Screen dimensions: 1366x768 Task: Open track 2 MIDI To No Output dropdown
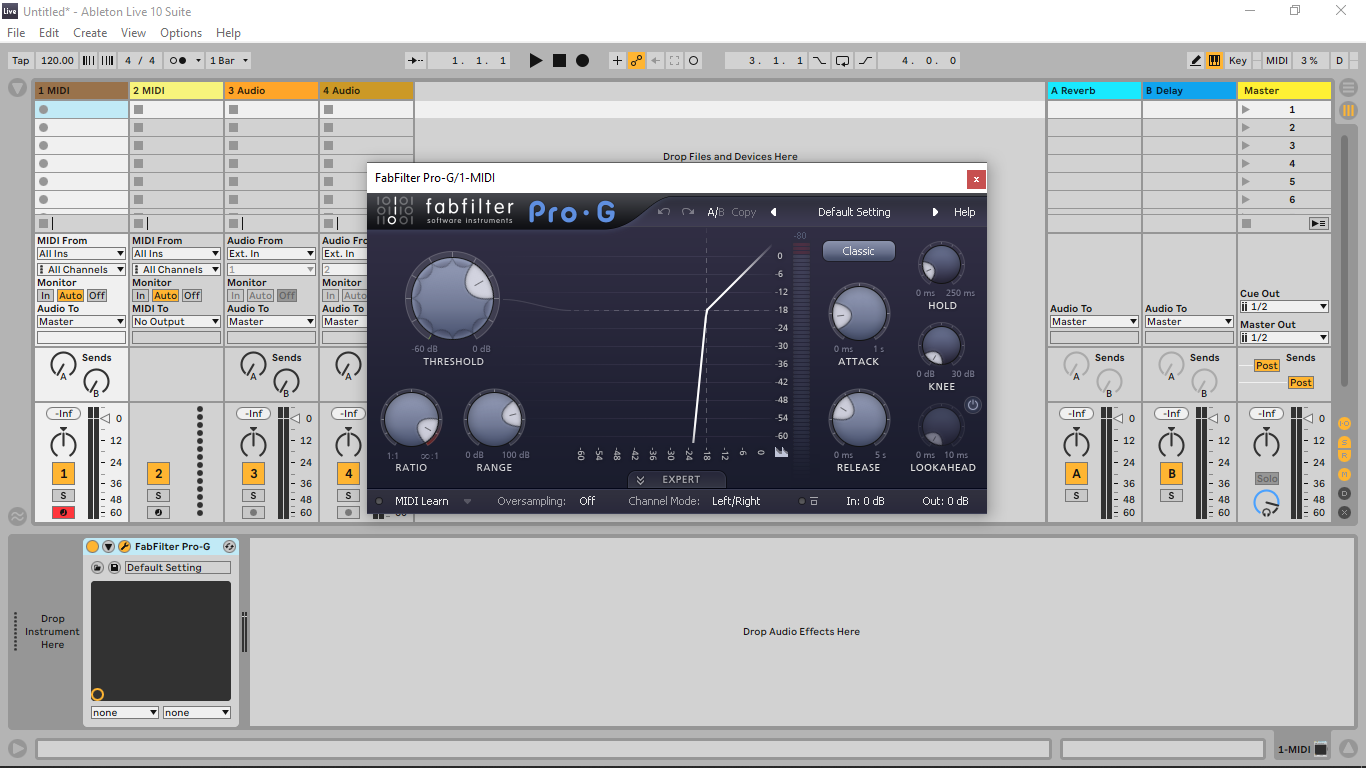click(x=176, y=322)
